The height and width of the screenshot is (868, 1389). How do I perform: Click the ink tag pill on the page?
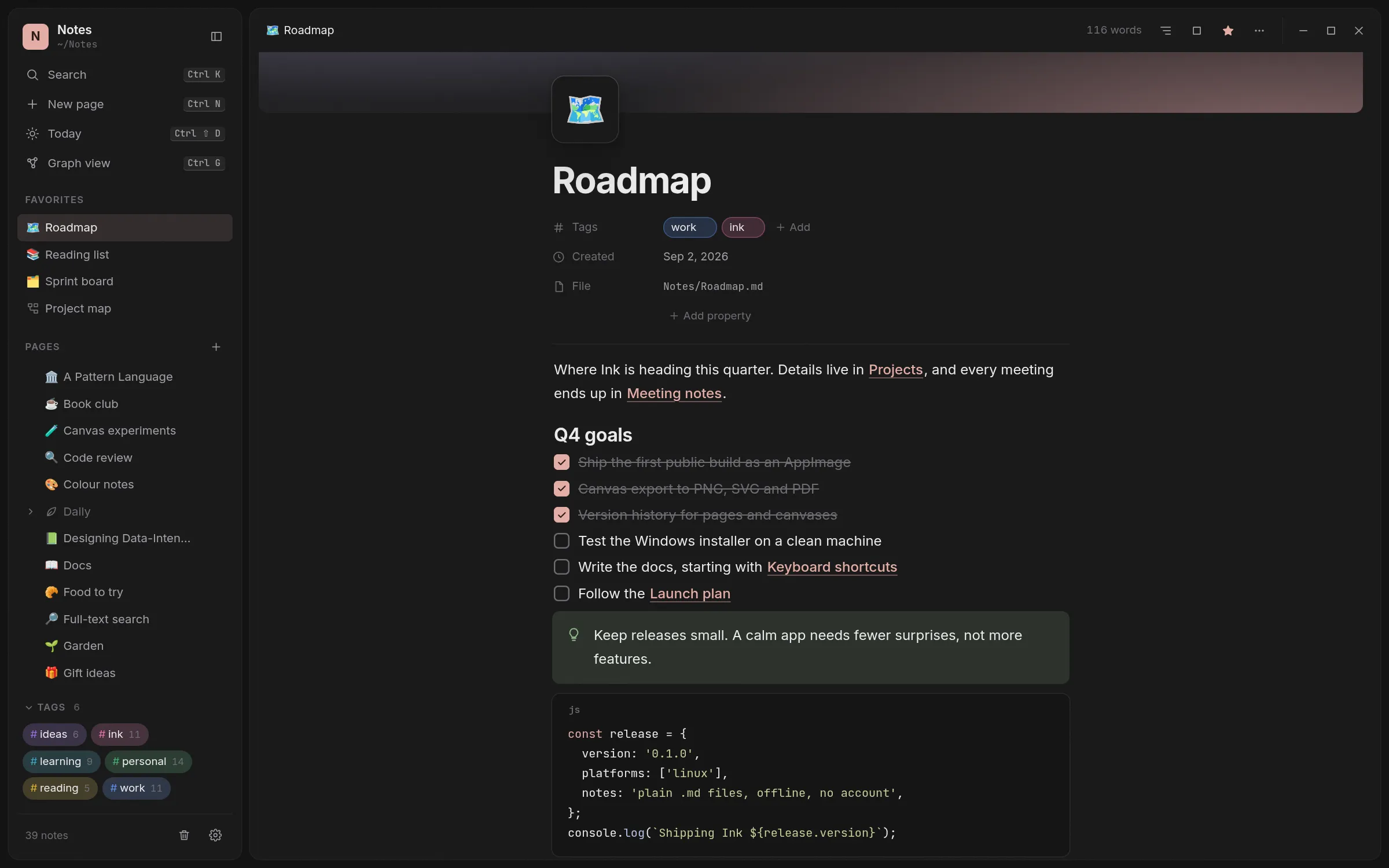[743, 227]
